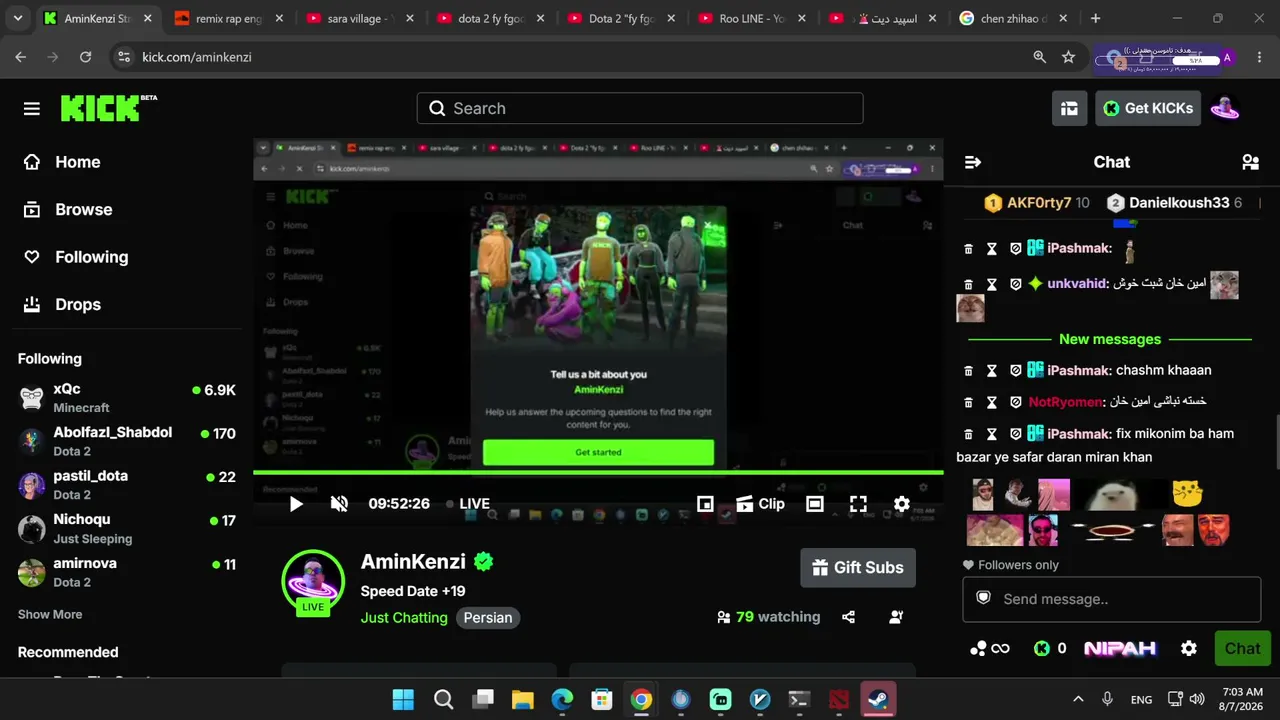
Task: Zoom indicator icon in address bar
Action: 1040,57
